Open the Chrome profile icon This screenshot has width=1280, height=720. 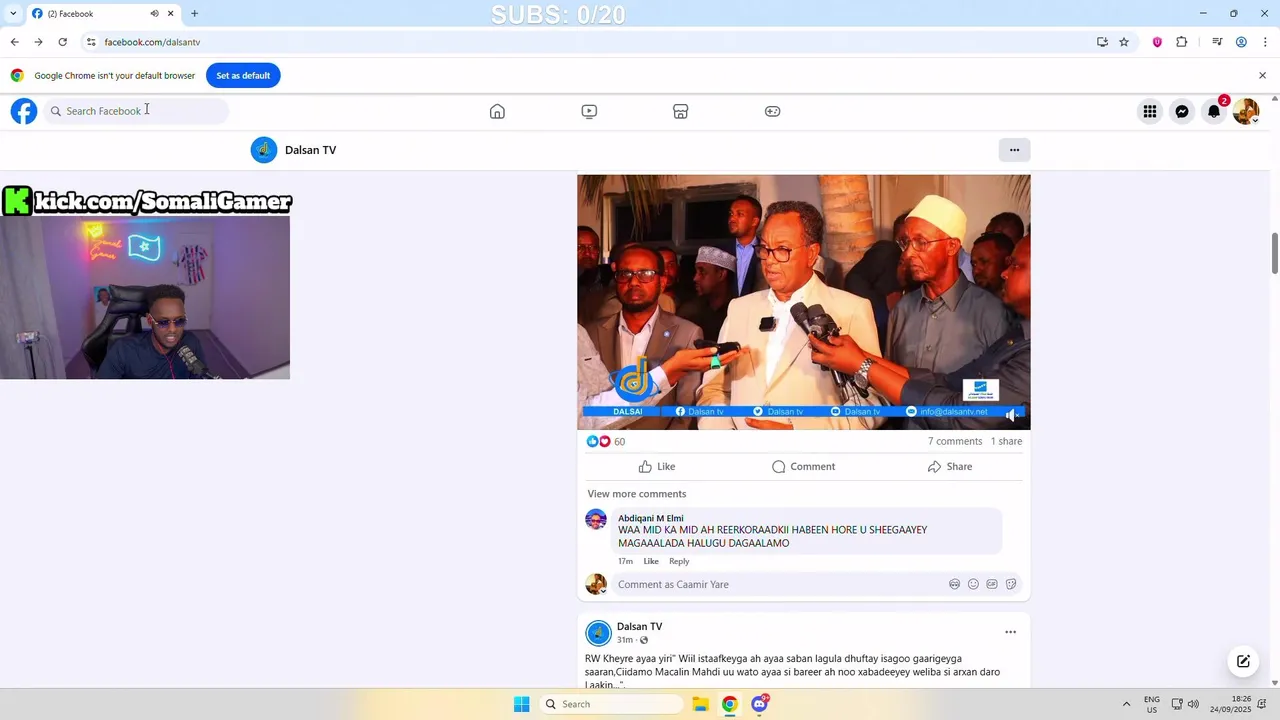pos(1241,42)
